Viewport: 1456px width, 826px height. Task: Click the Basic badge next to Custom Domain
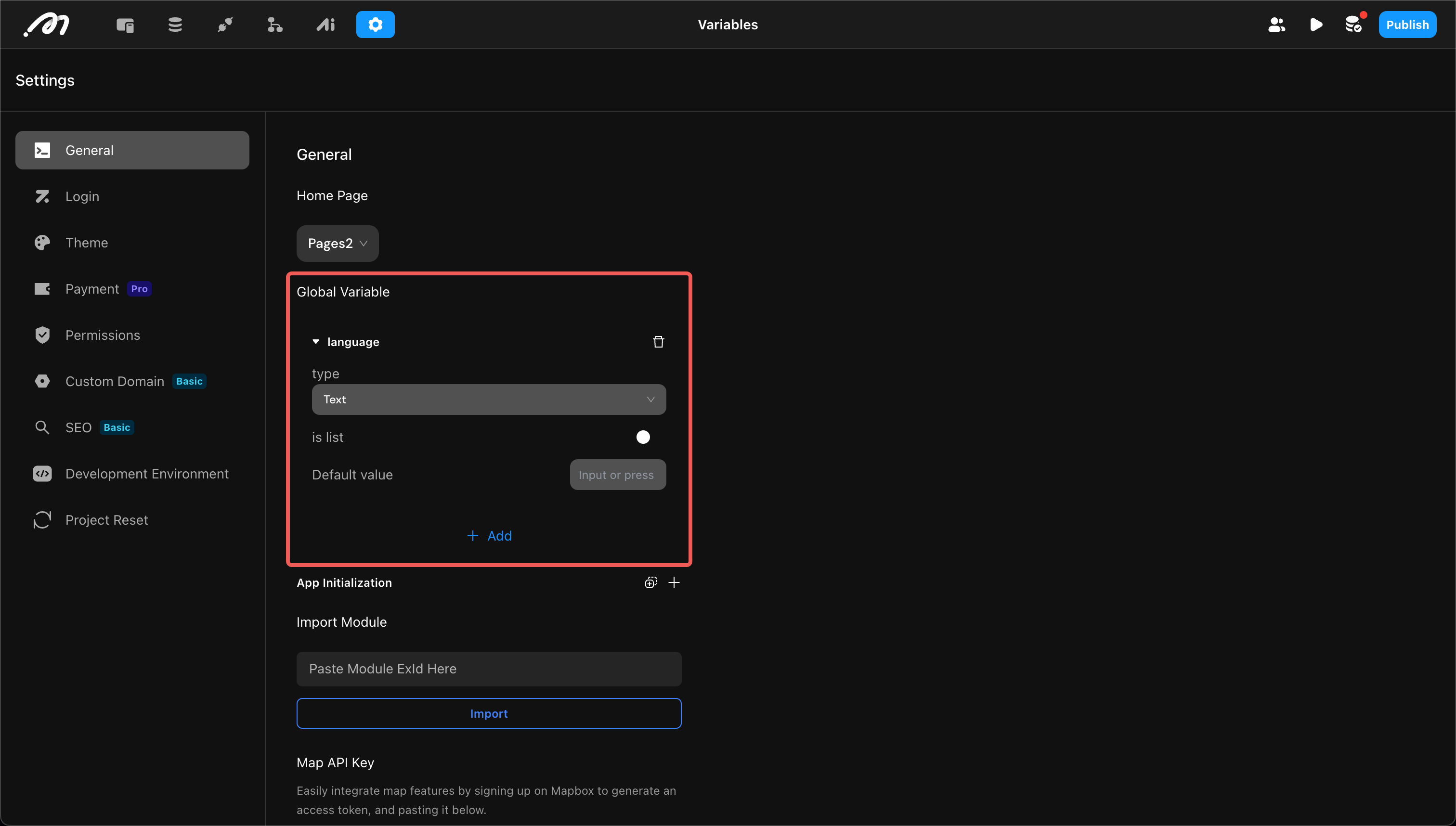(189, 381)
